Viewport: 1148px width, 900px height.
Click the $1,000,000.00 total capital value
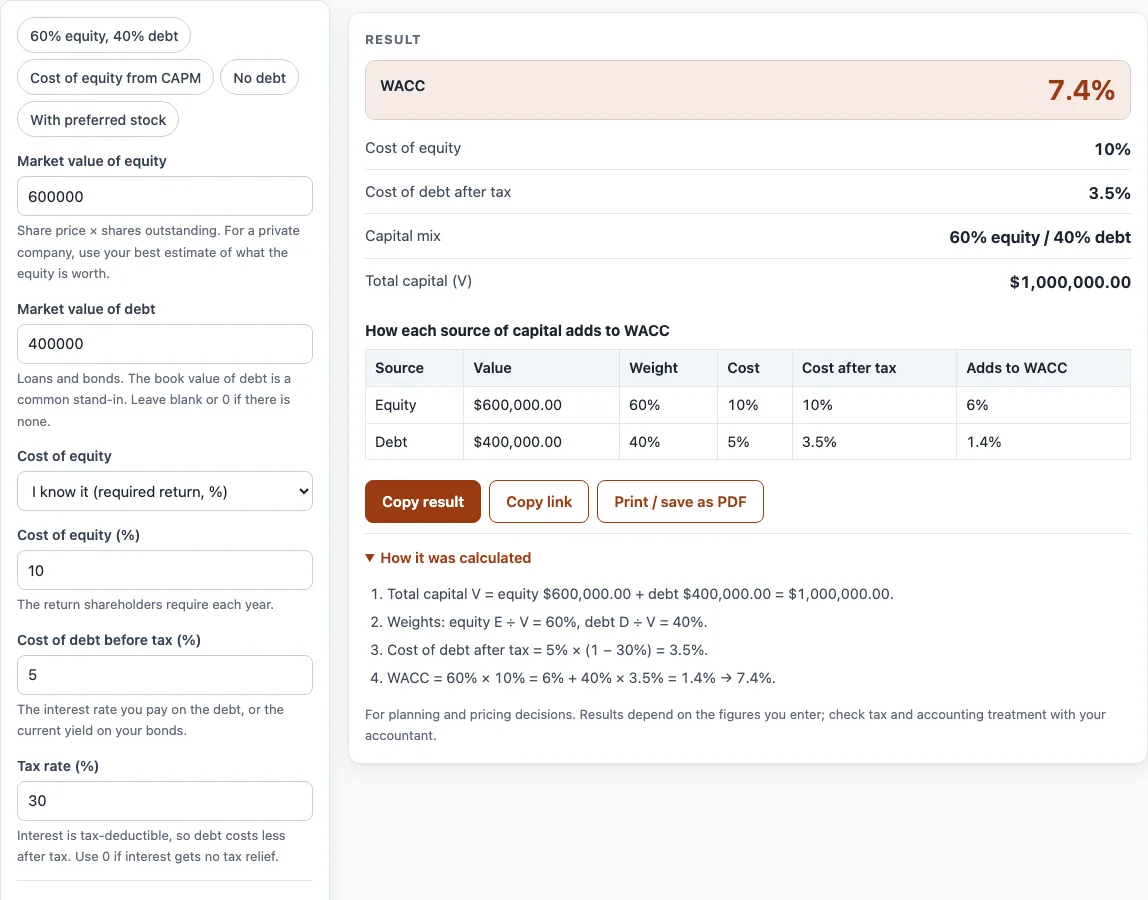[x=1070, y=282]
